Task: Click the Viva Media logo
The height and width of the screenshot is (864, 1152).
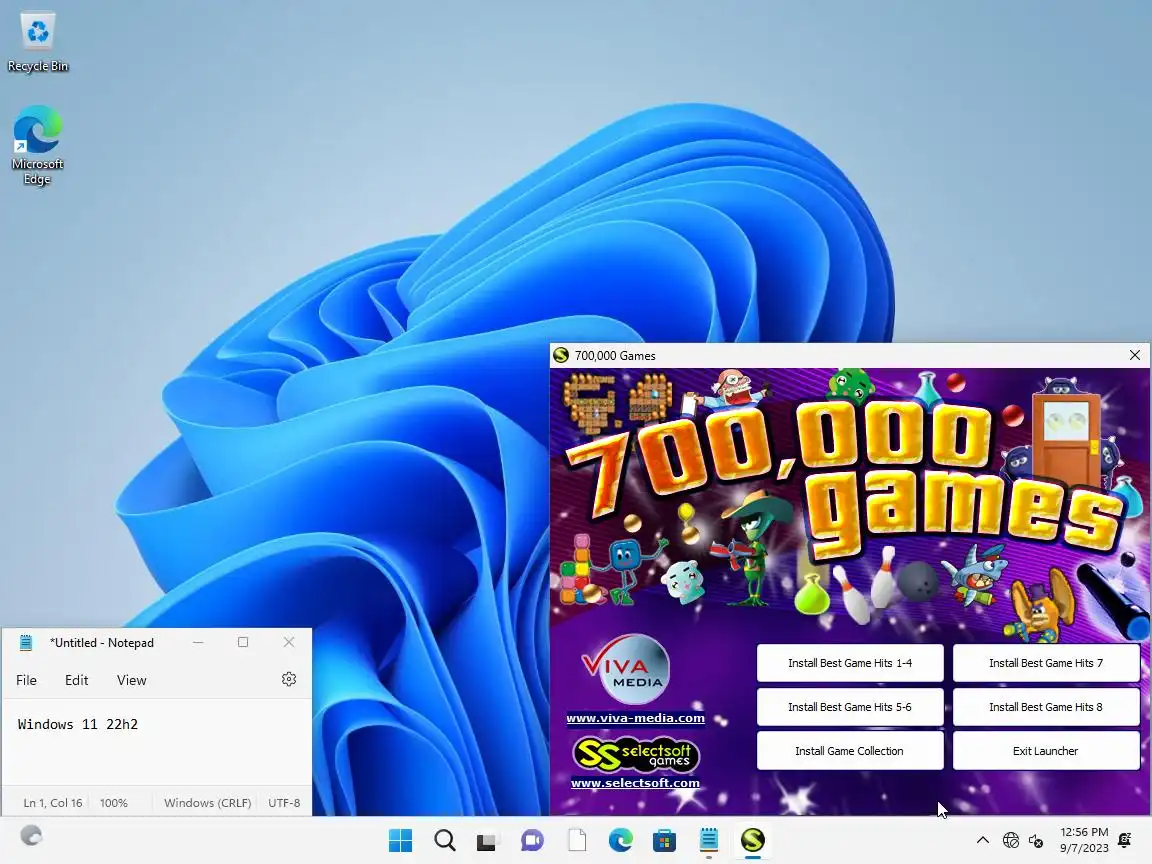Action: click(x=627, y=669)
